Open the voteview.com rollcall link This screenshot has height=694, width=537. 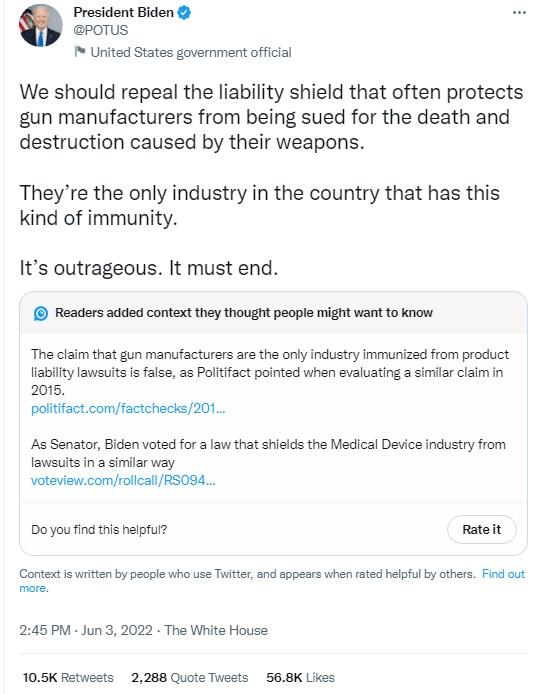123,480
